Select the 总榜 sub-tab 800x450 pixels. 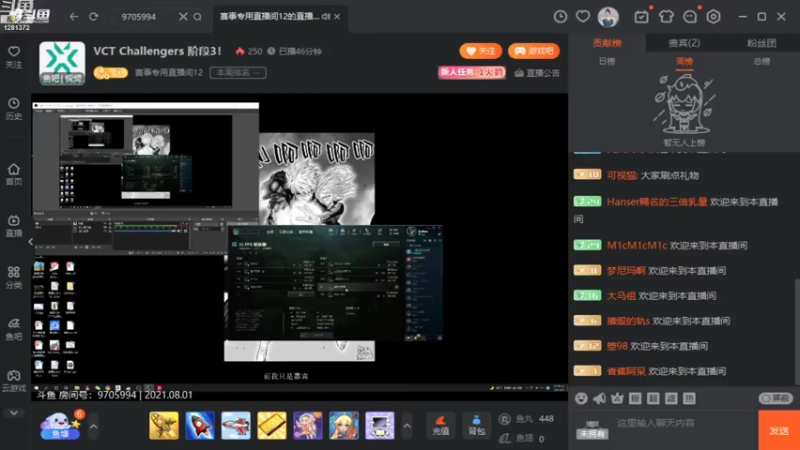click(x=761, y=61)
